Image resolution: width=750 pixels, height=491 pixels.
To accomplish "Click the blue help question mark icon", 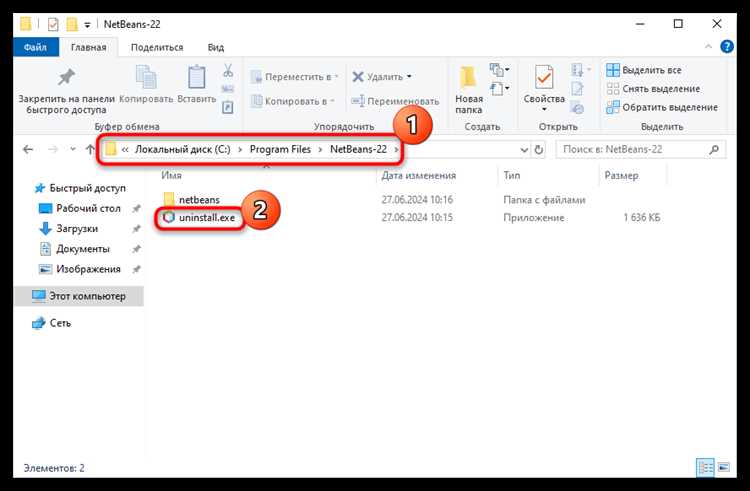I will pos(727,46).
